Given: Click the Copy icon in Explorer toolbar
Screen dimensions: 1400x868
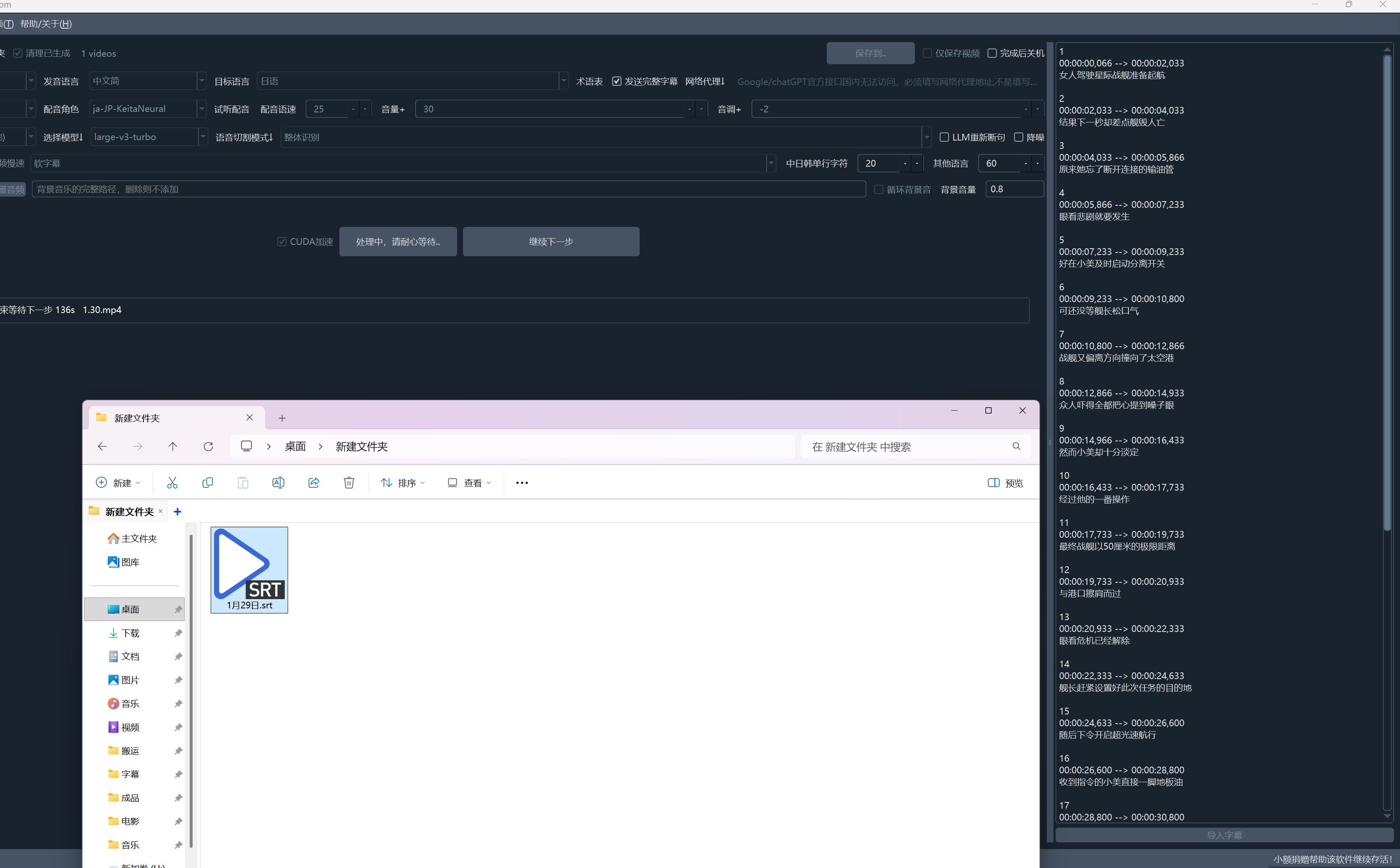Looking at the screenshot, I should (x=208, y=483).
